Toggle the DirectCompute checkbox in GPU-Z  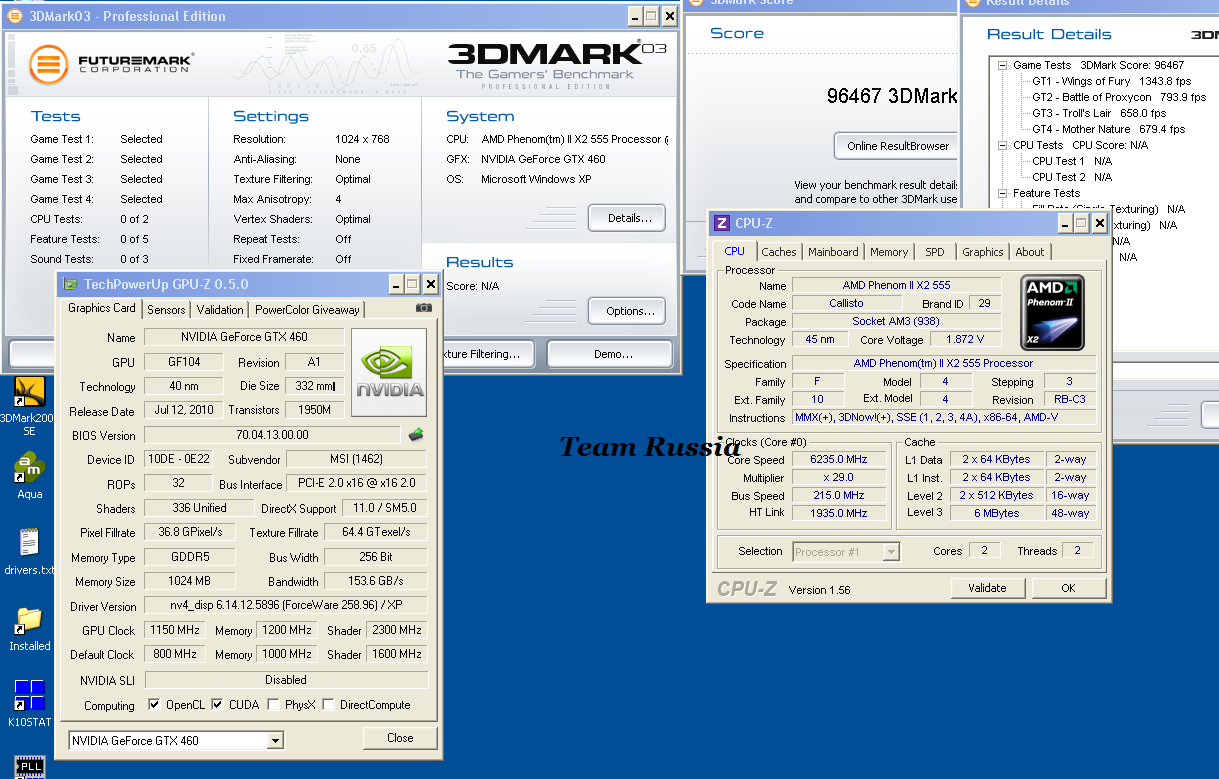(x=328, y=705)
